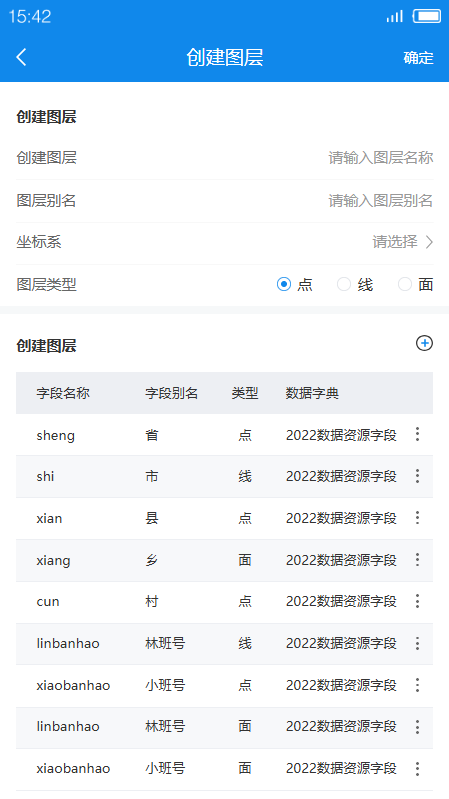Open more options for xian row
The height and width of the screenshot is (799, 449).
(417, 518)
